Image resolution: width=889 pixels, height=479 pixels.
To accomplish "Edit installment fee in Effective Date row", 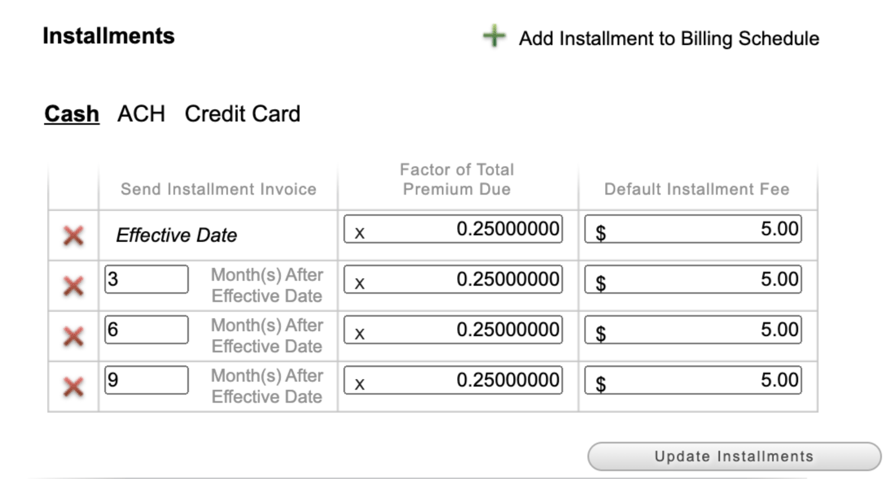I will (x=693, y=229).
